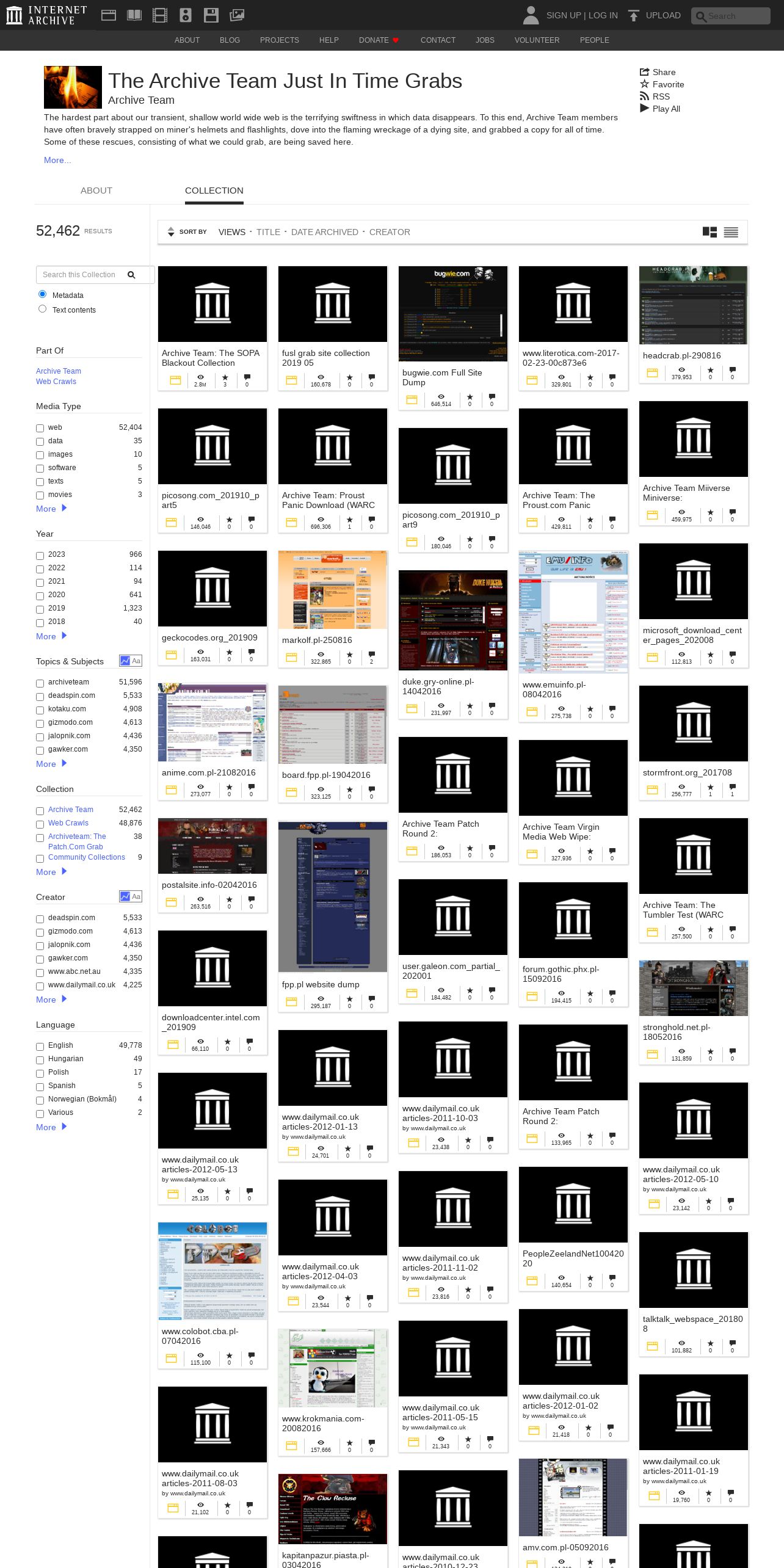Check the archiveteam topic checkbox
Screen dimensions: 784x1568
point(40,683)
